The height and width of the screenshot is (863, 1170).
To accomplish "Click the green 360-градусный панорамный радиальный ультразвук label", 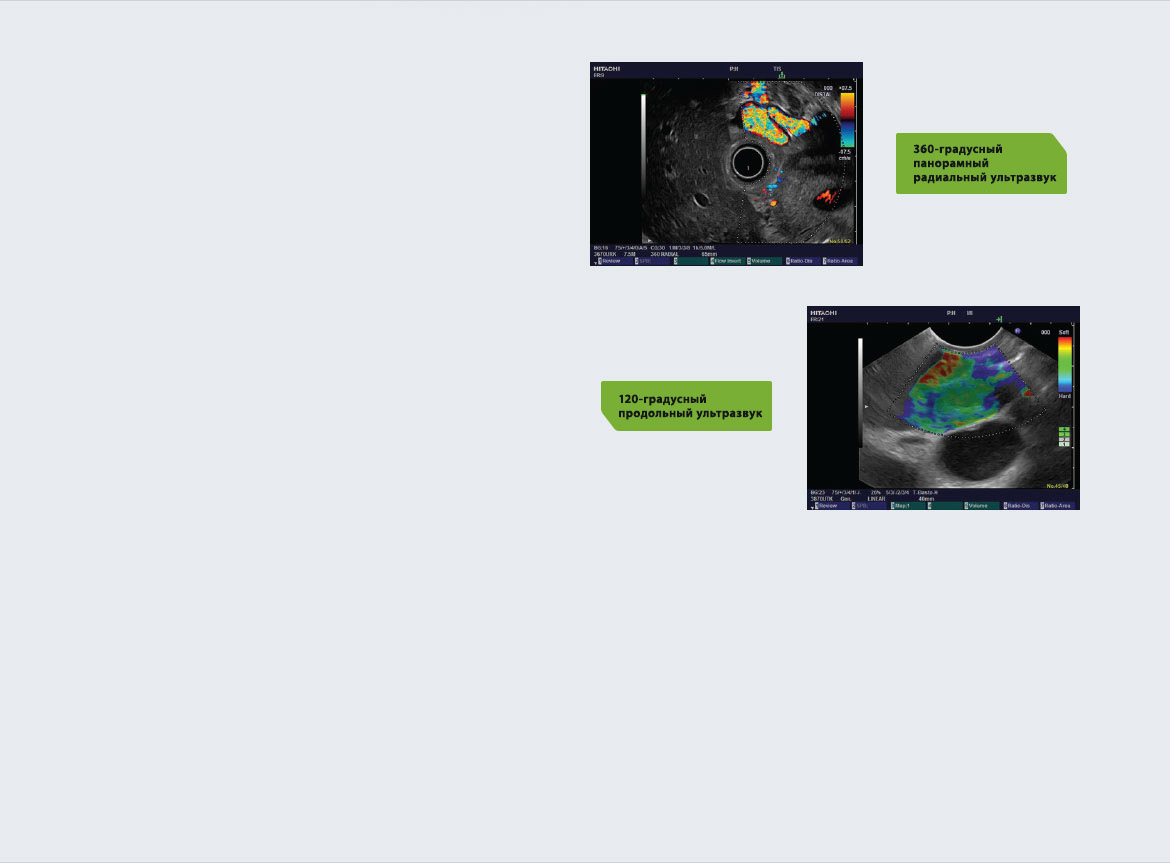I will (980, 164).
